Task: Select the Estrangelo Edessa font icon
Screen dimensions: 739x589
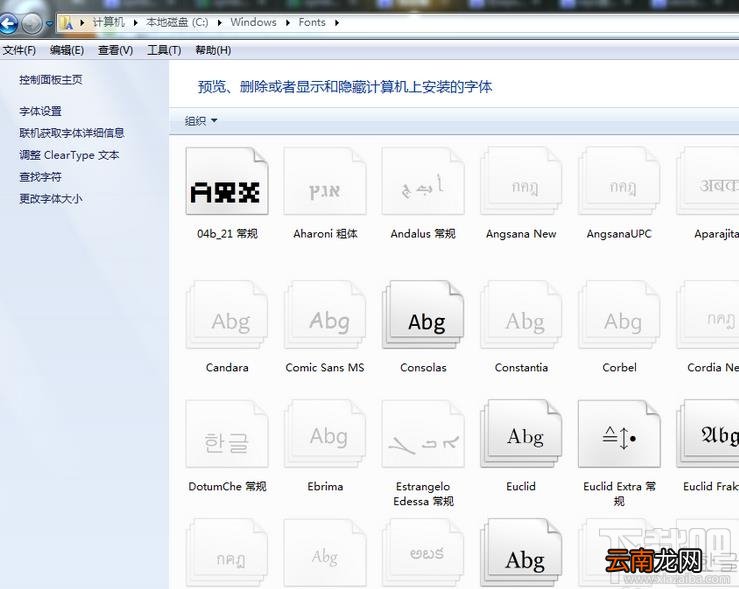Action: tap(423, 434)
